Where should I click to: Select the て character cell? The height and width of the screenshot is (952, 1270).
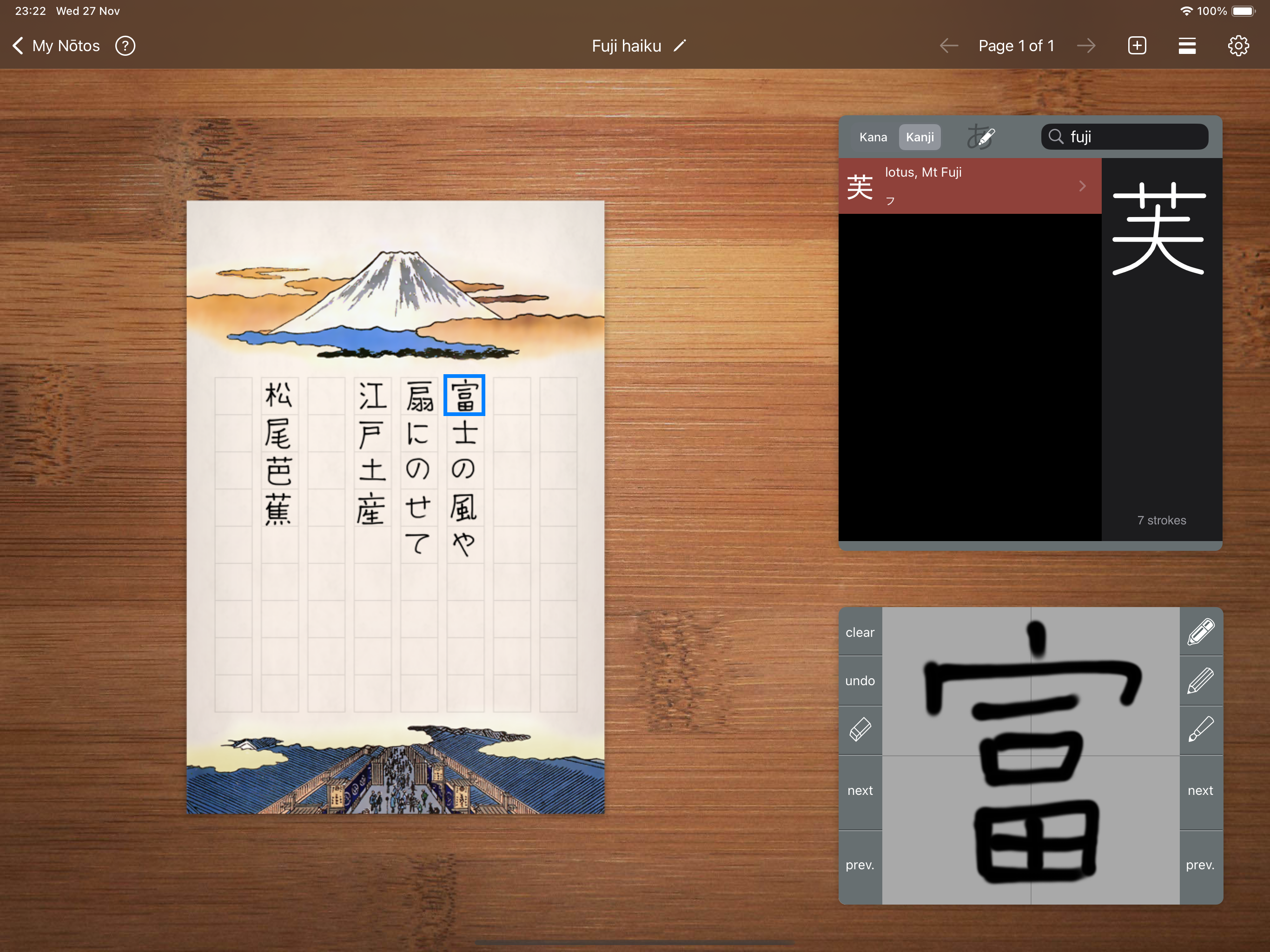pyautogui.click(x=418, y=544)
